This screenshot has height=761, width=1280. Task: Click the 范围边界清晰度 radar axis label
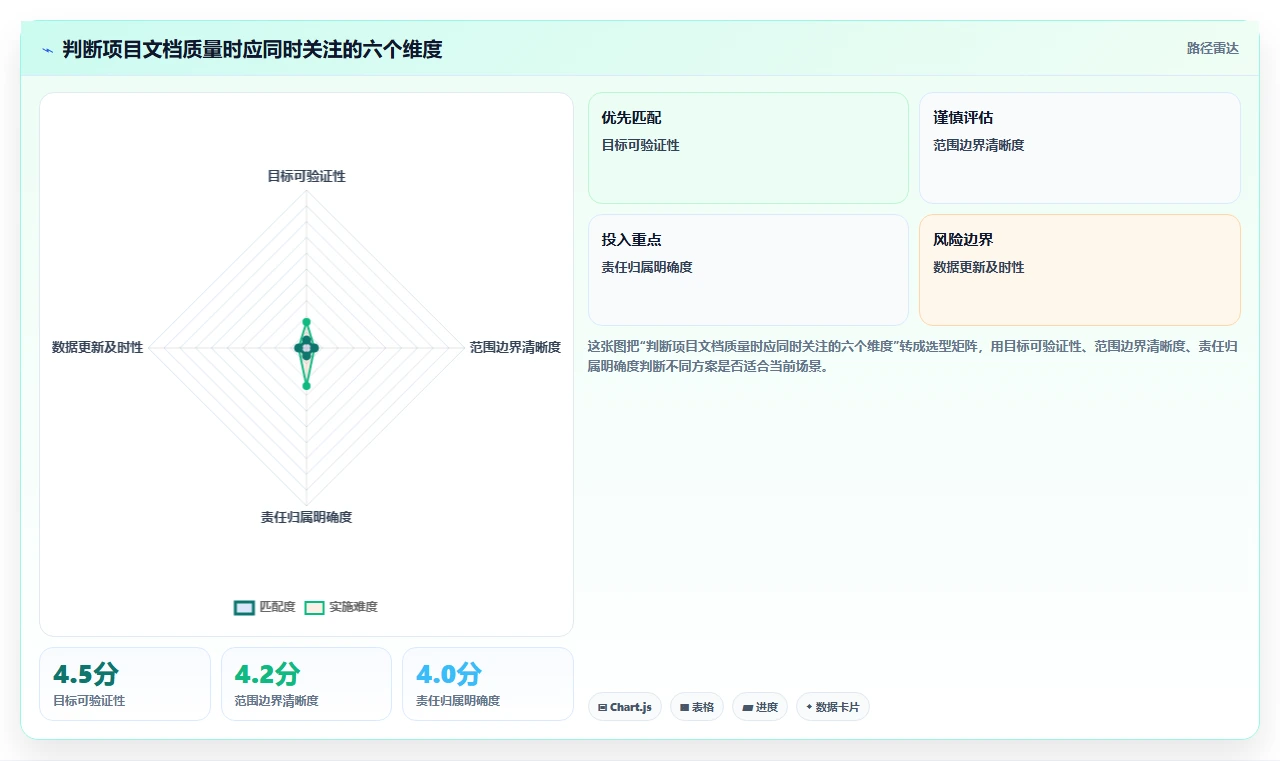point(515,347)
